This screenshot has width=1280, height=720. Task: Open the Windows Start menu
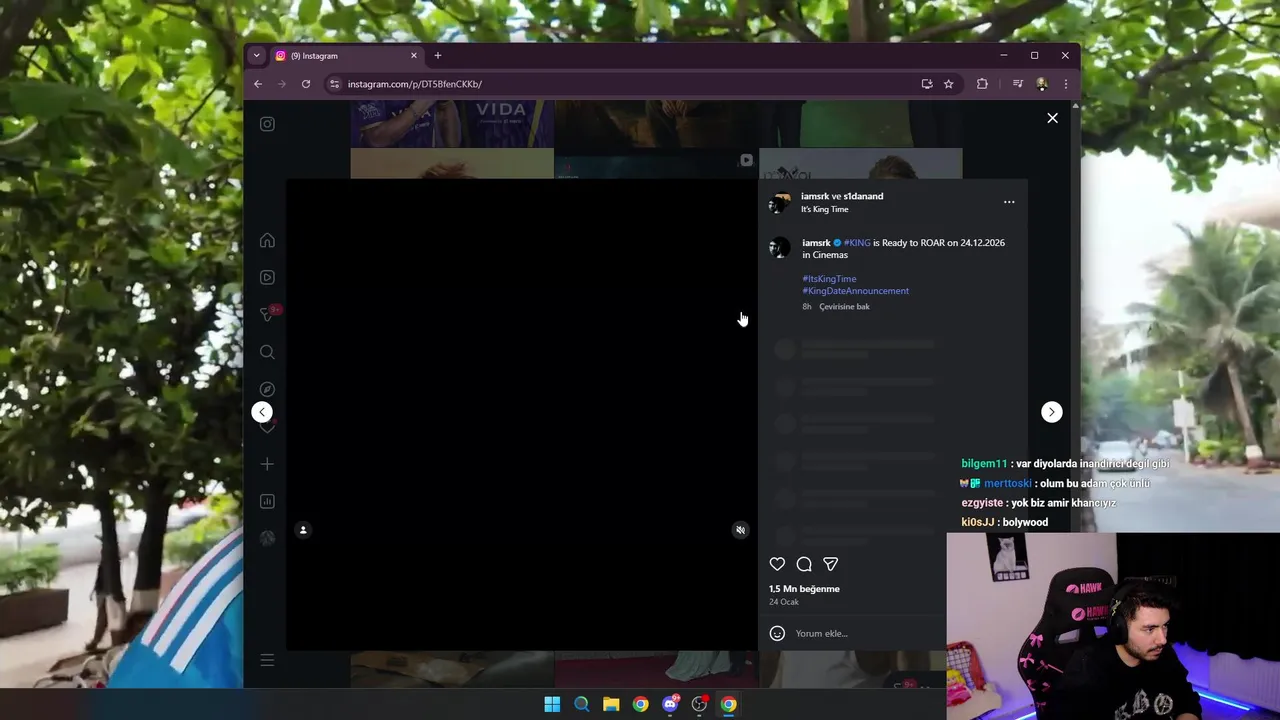point(552,704)
